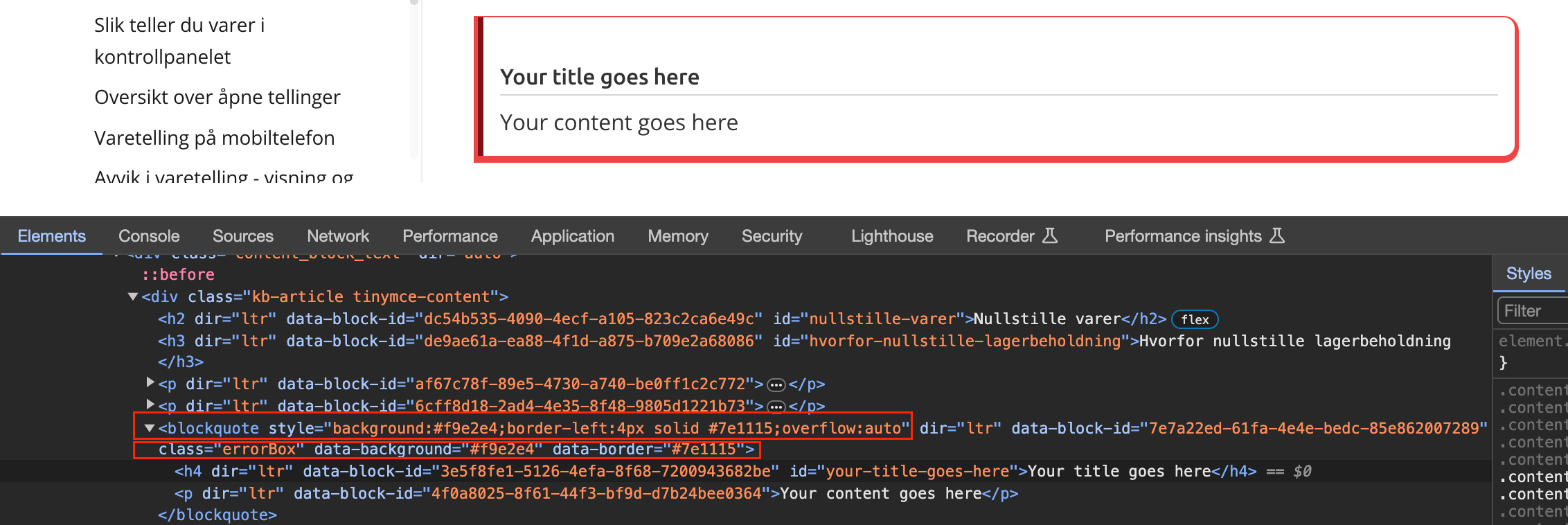Collapse the blockquote errorBox element
The width and height of the screenshot is (1568, 525).
tap(149, 429)
